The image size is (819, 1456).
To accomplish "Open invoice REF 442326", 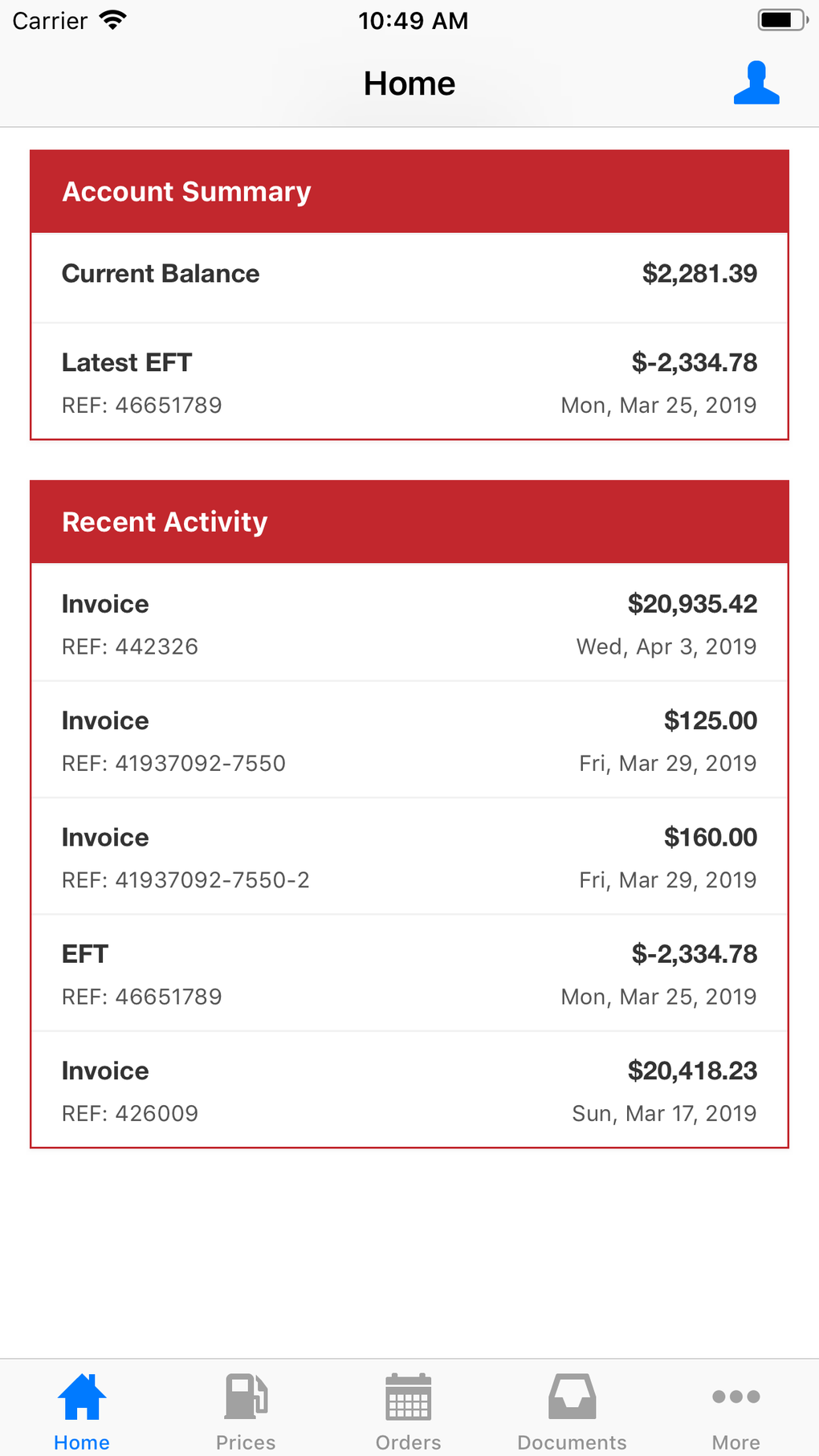I will coord(409,624).
